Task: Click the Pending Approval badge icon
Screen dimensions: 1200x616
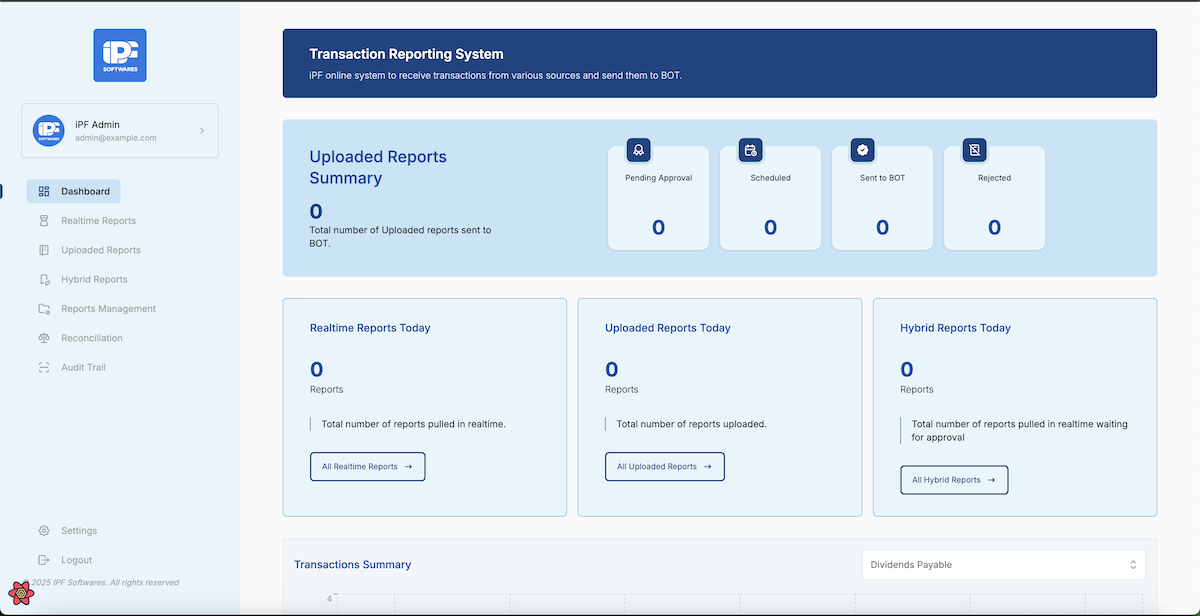Action: pyautogui.click(x=639, y=150)
